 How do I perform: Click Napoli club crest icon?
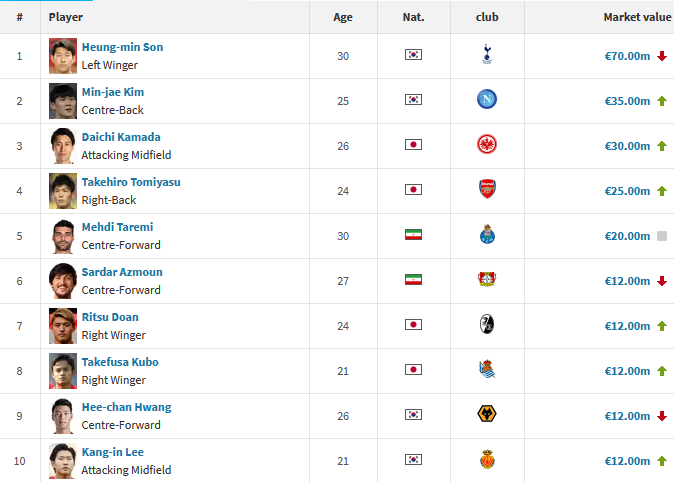coord(487,100)
